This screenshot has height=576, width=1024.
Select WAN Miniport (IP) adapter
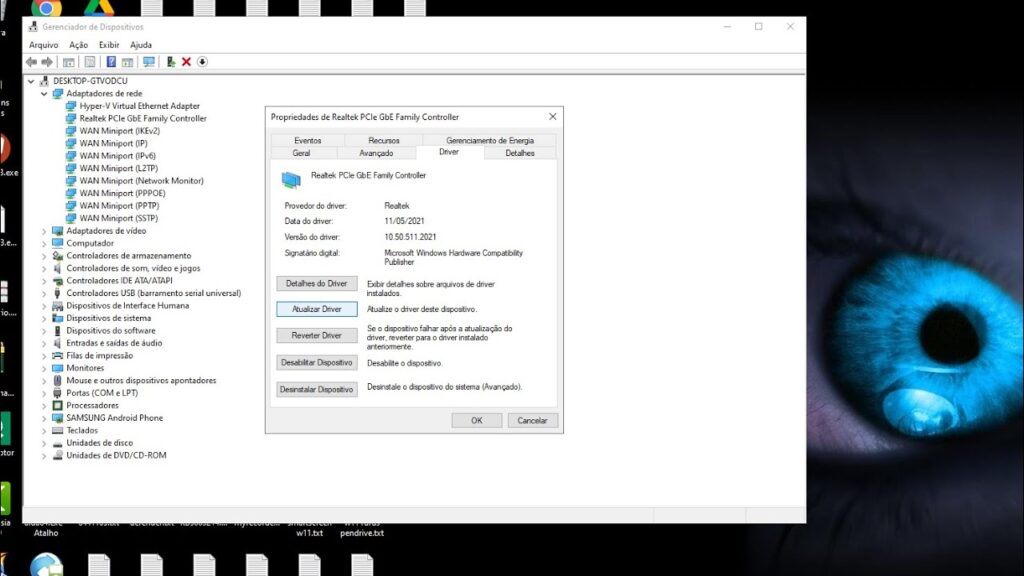point(113,143)
